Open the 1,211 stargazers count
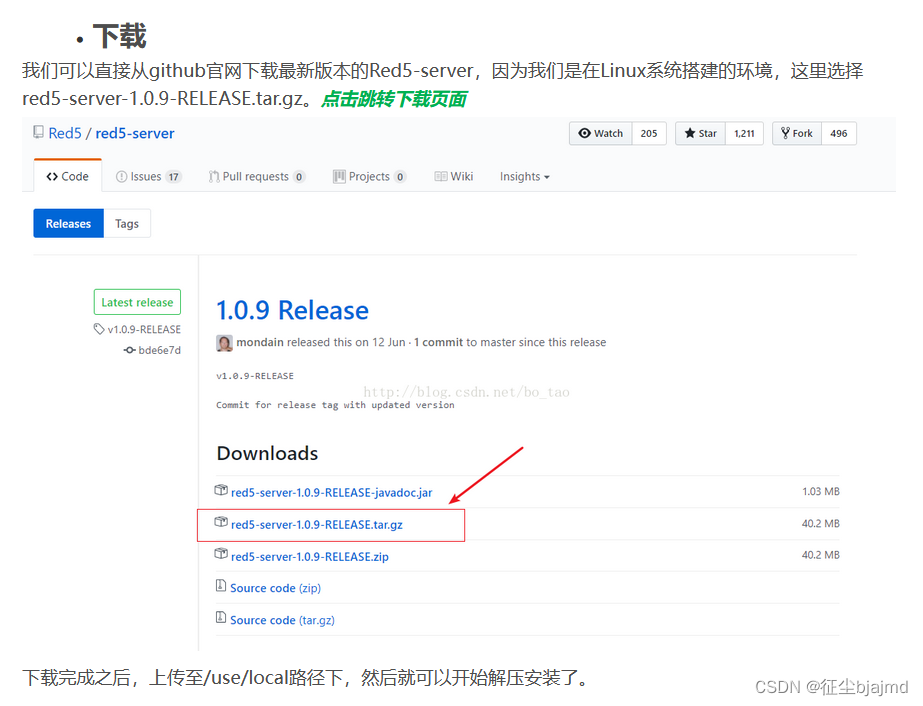This screenshot has width=923, height=706. click(744, 134)
